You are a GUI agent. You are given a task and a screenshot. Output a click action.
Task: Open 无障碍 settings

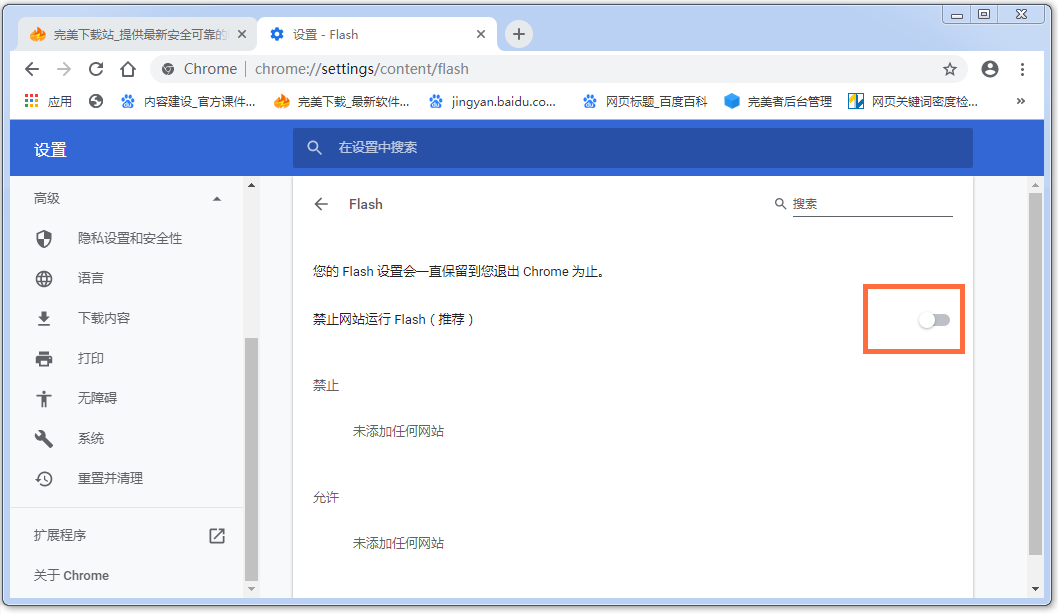(97, 399)
